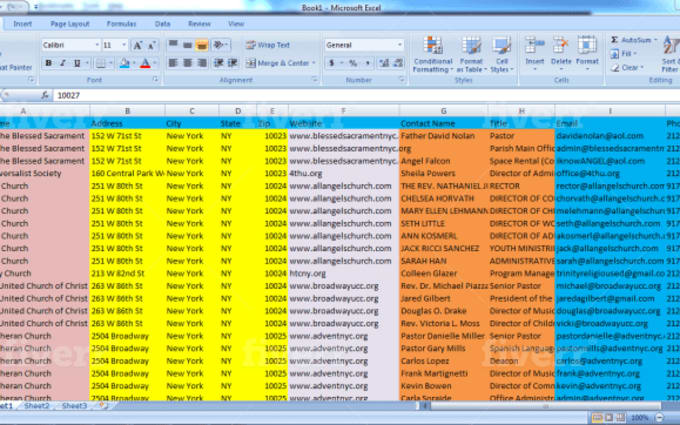Open the Font dialog launcher

[x=155, y=80]
